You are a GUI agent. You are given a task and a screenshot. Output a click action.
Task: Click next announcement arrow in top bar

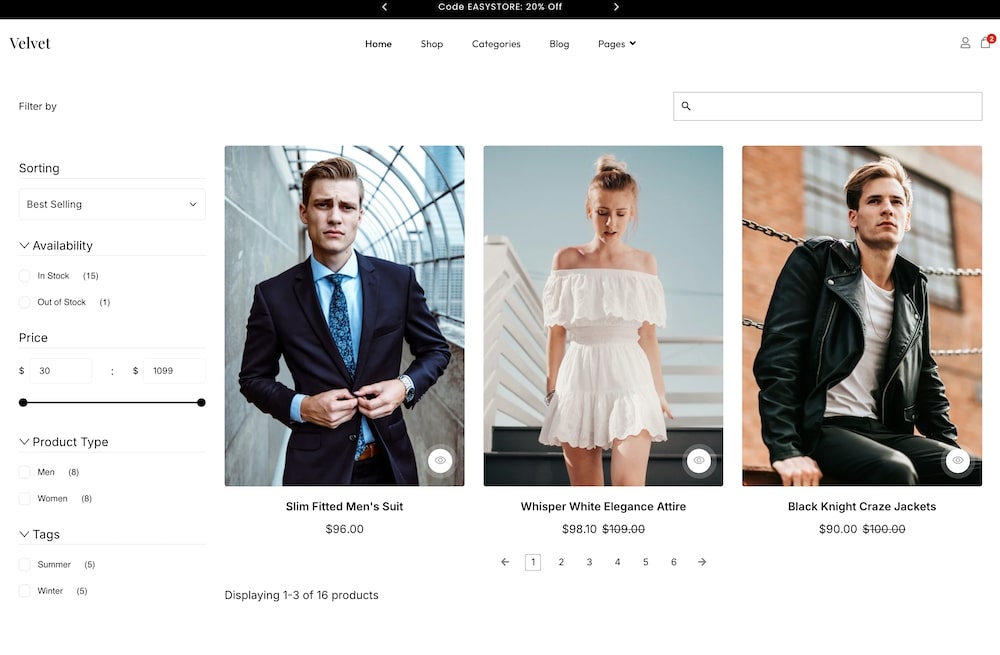click(x=616, y=7)
